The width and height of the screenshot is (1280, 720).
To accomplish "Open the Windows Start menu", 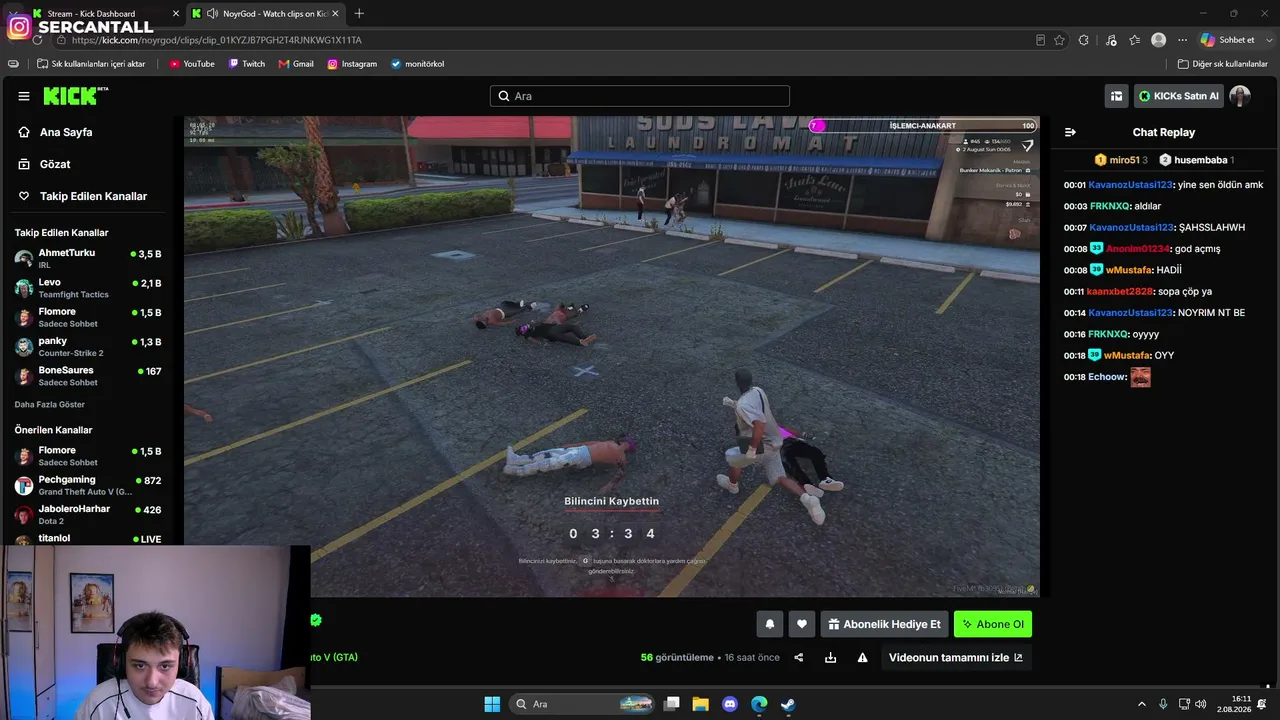I will click(492, 704).
